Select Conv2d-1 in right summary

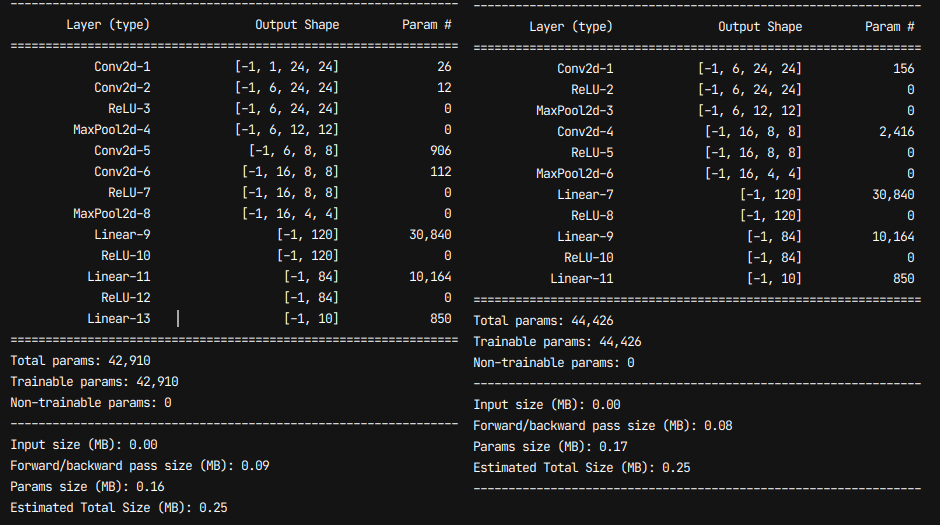(x=585, y=68)
